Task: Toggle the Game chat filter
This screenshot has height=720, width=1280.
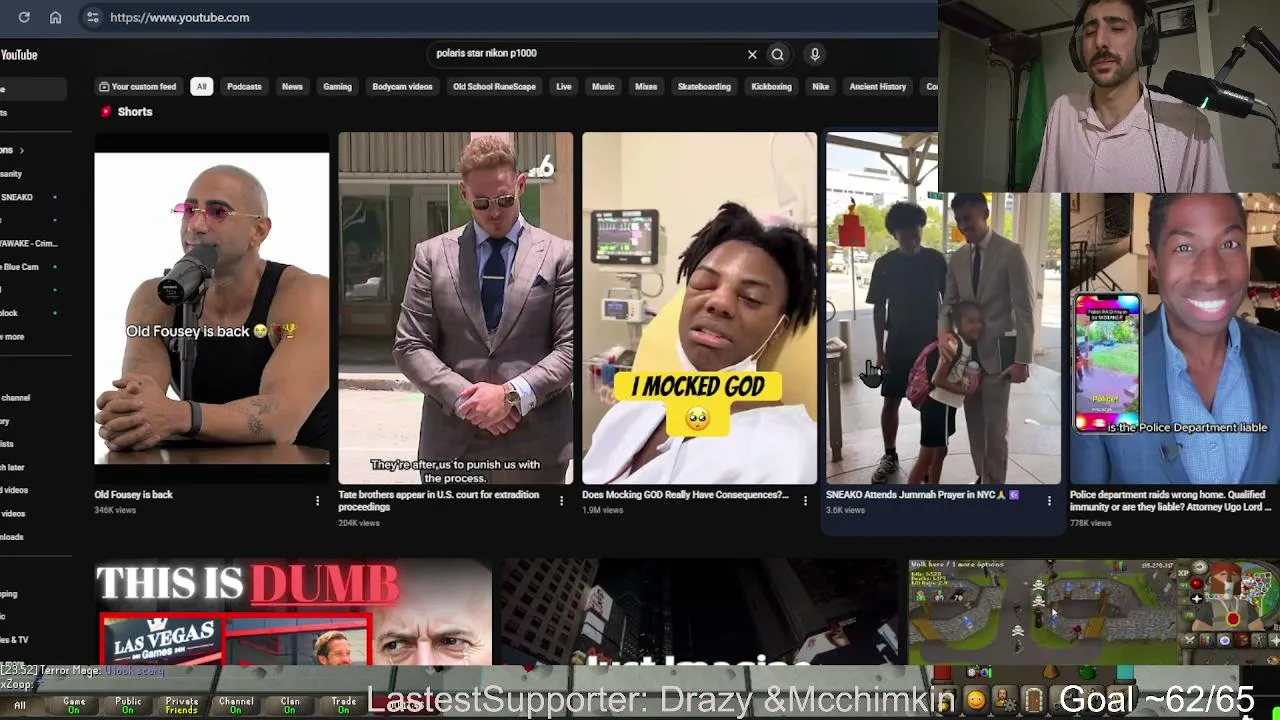Action: [74, 706]
